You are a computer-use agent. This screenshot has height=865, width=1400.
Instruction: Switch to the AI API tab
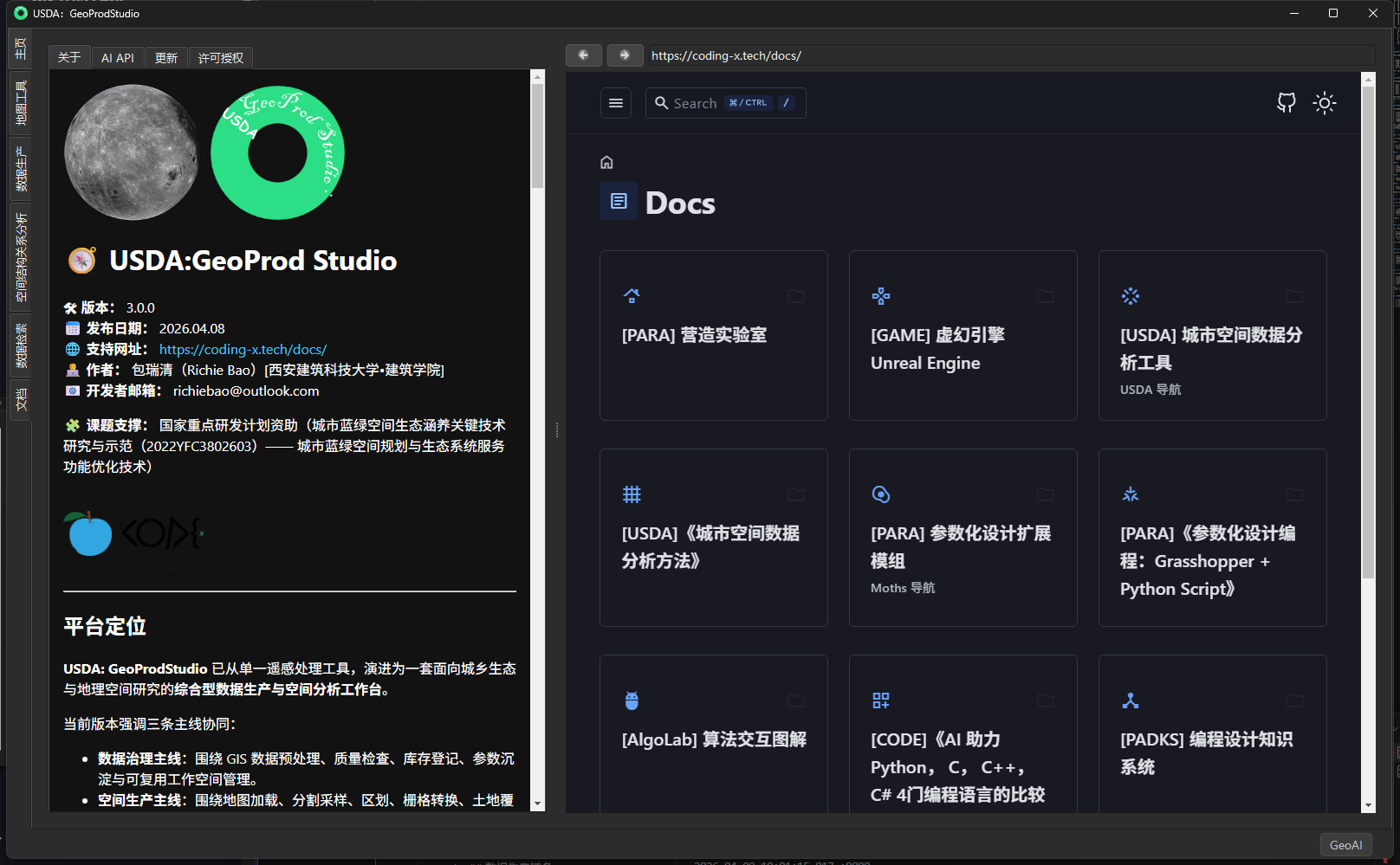118,57
